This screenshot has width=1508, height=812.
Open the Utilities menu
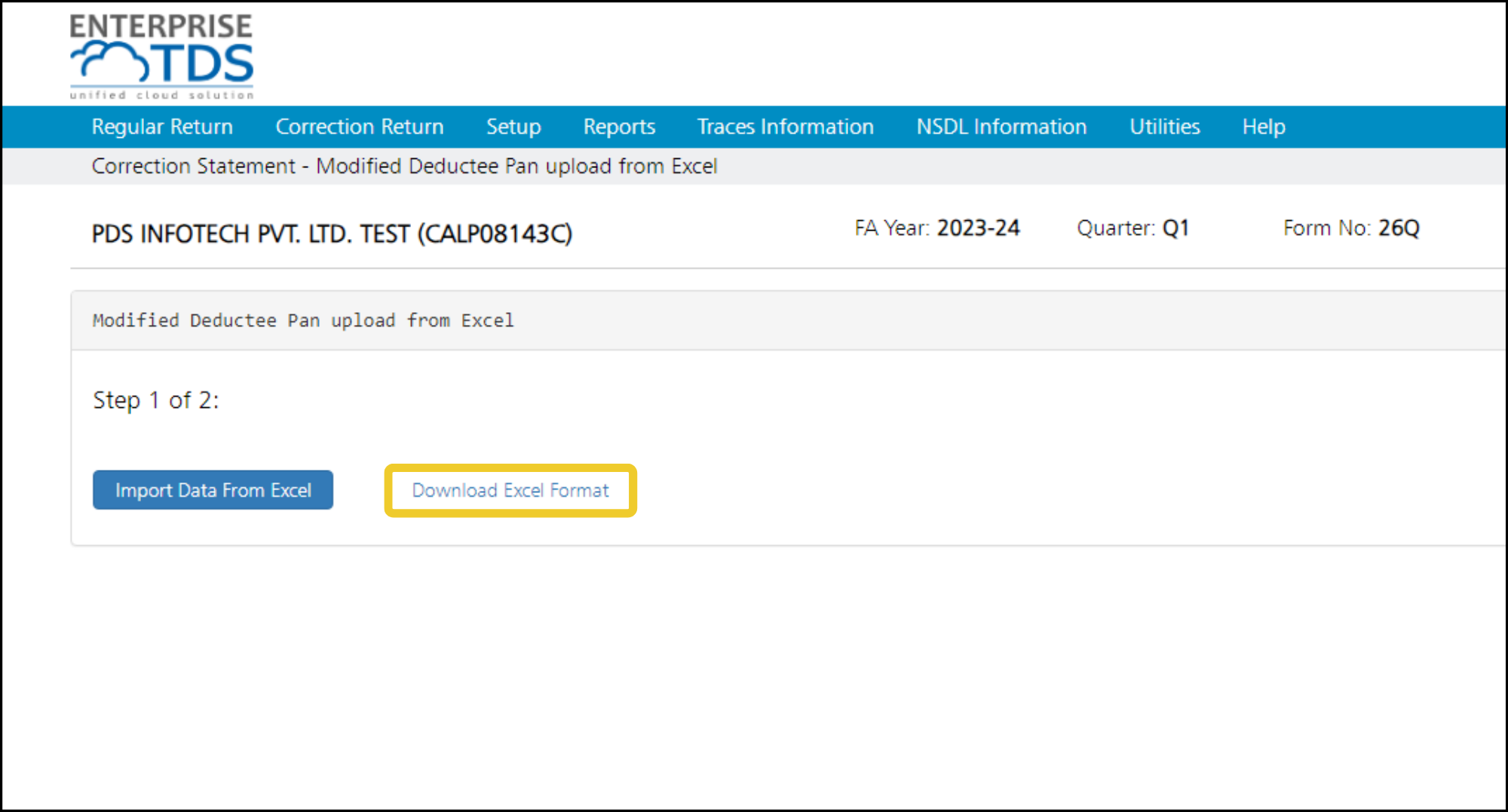click(x=1165, y=127)
